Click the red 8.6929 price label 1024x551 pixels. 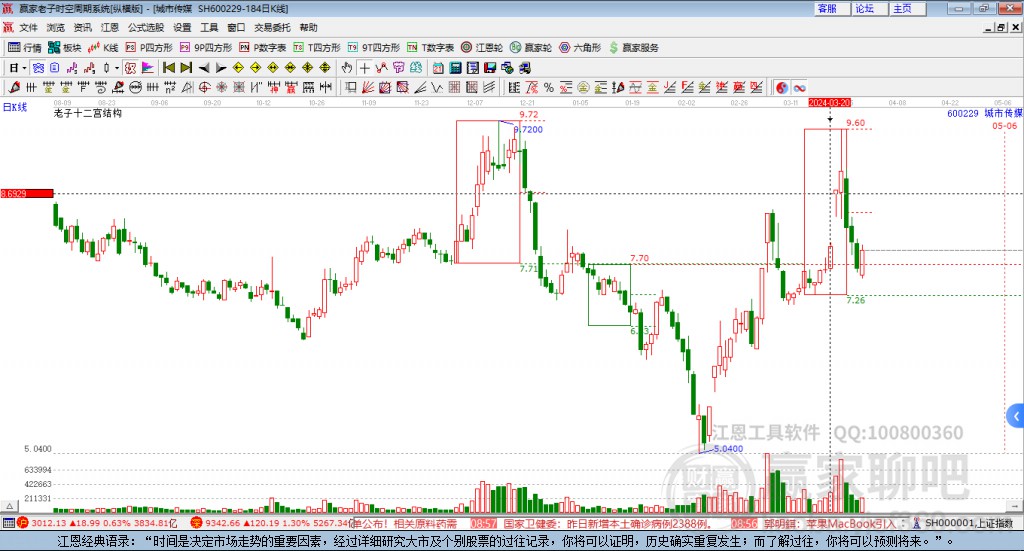(27, 193)
